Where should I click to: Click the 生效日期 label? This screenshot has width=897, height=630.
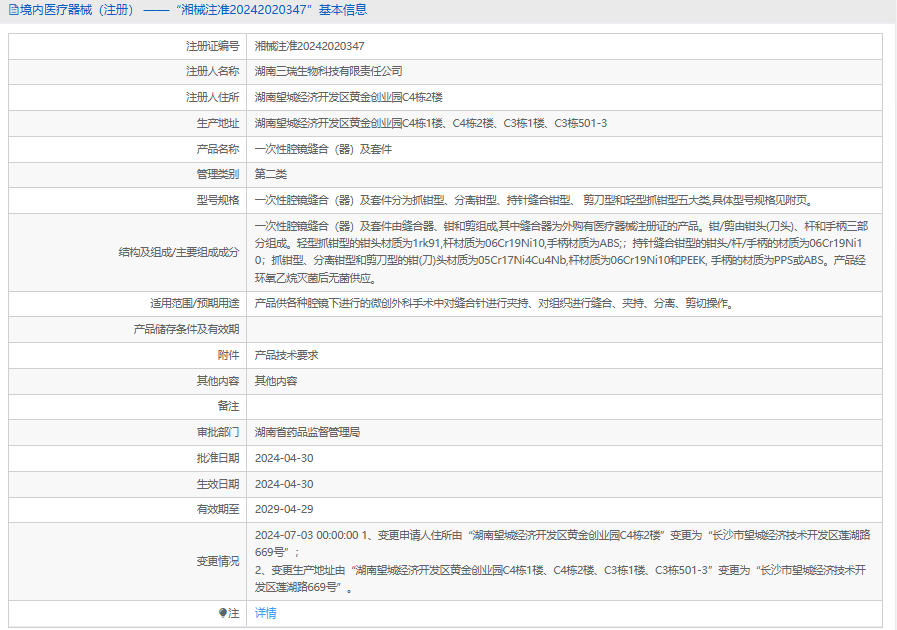(x=218, y=484)
